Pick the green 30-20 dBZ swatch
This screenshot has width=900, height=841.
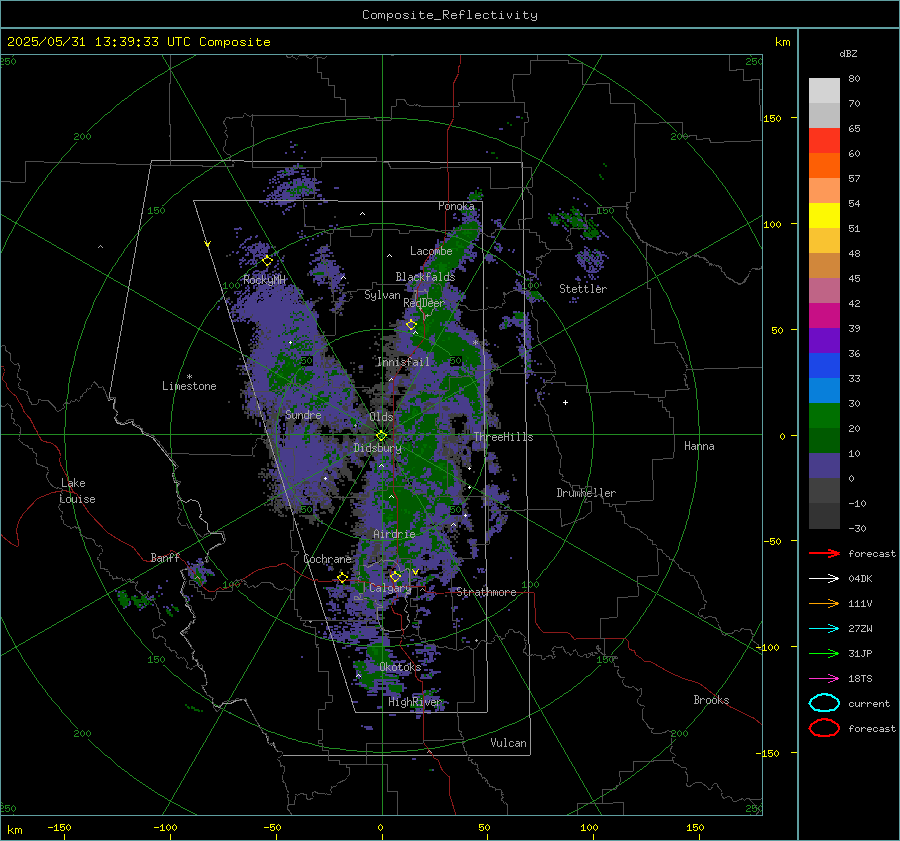pyautogui.click(x=824, y=416)
